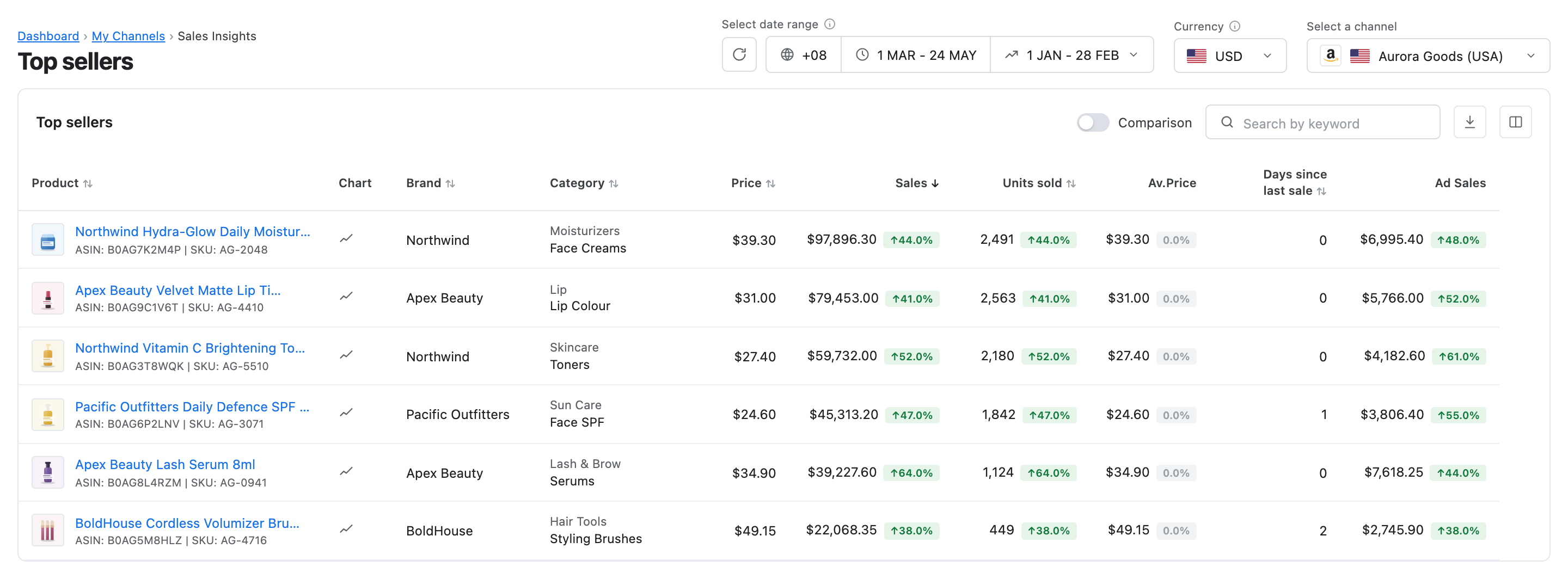Open chart for Apex Beauty Velvet Matte Lip
Image resolution: width=1568 pixels, height=579 pixels.
pos(346,296)
